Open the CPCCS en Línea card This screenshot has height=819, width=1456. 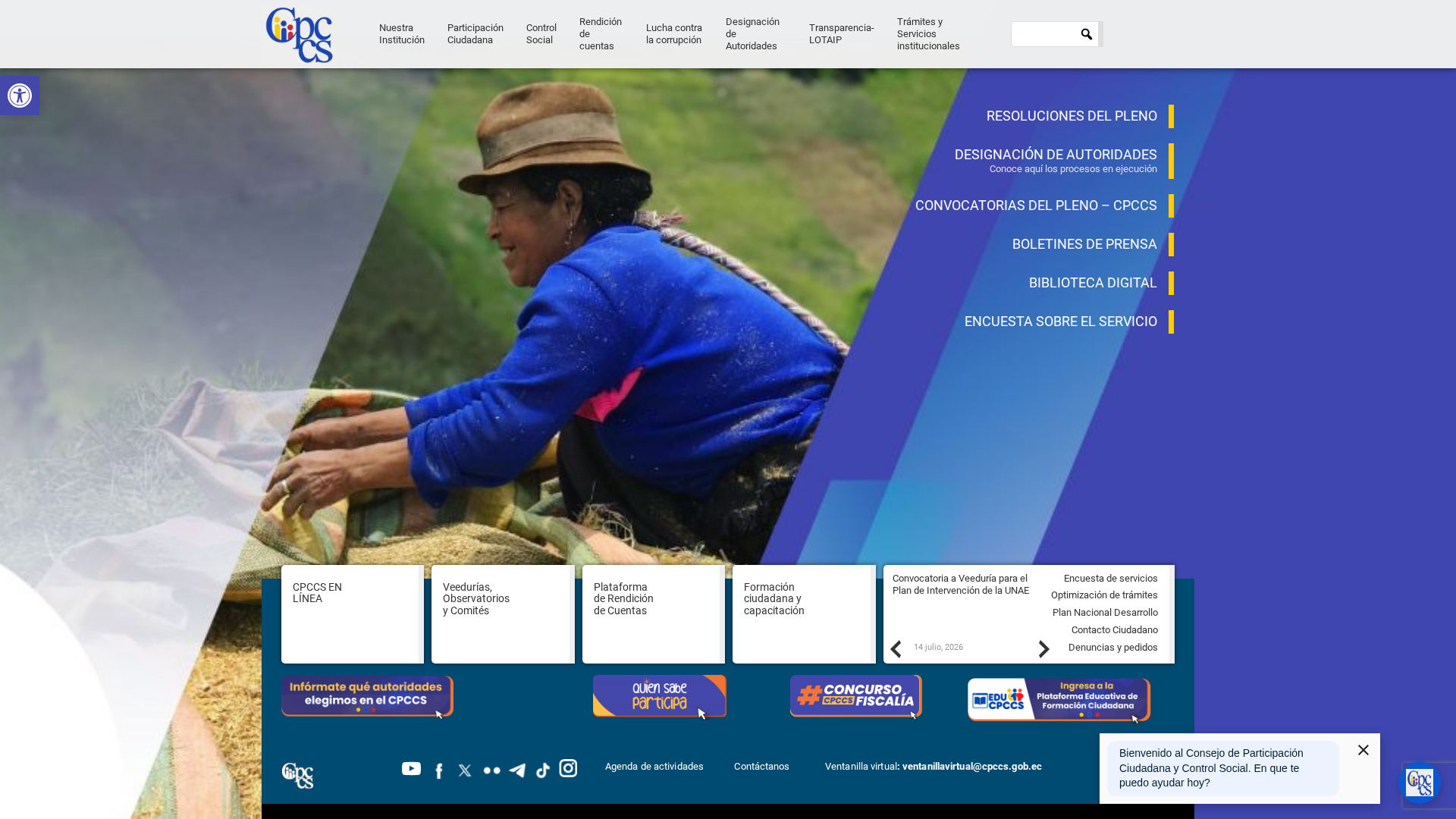pos(353,614)
